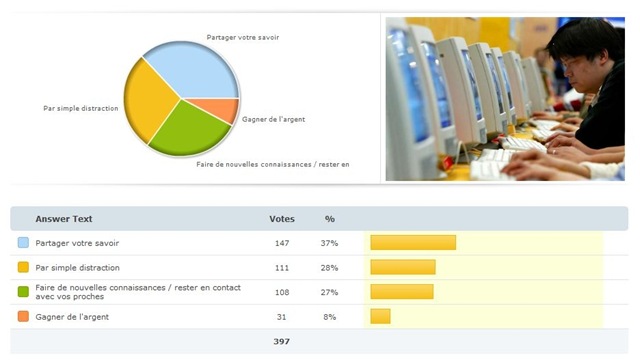Click the Votes column header
640x362 pixels.
click(282, 219)
